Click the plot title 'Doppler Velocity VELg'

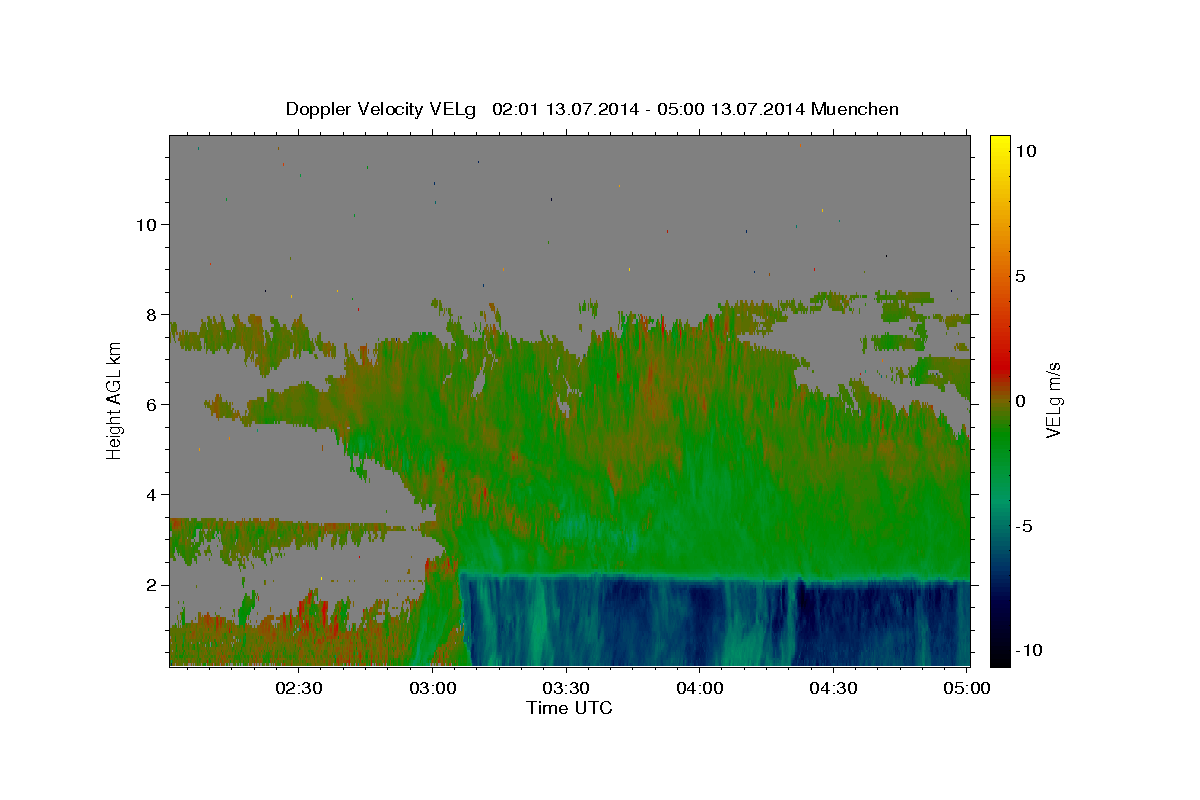(382, 109)
